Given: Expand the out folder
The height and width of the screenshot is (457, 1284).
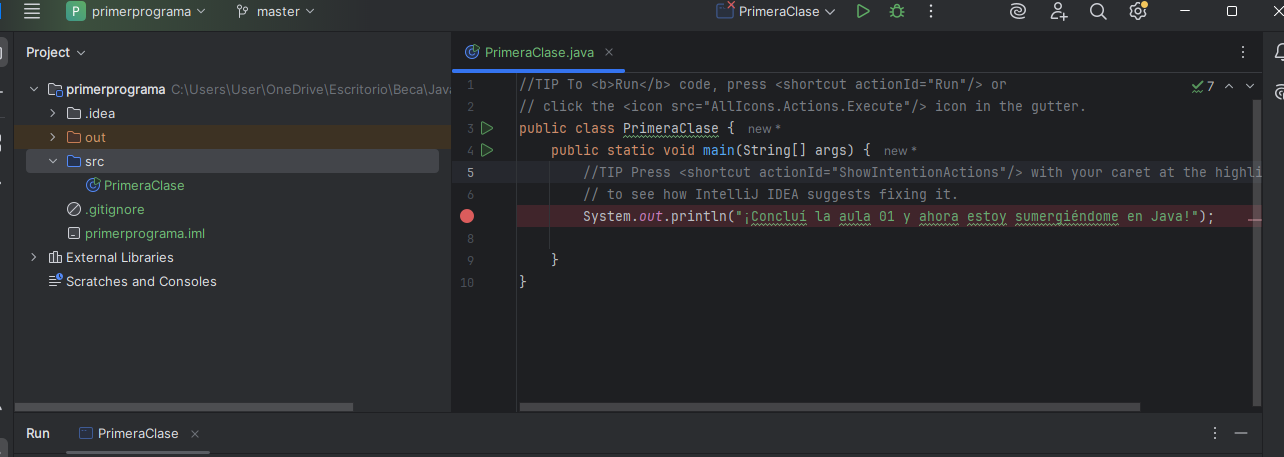Looking at the screenshot, I should [x=53, y=137].
